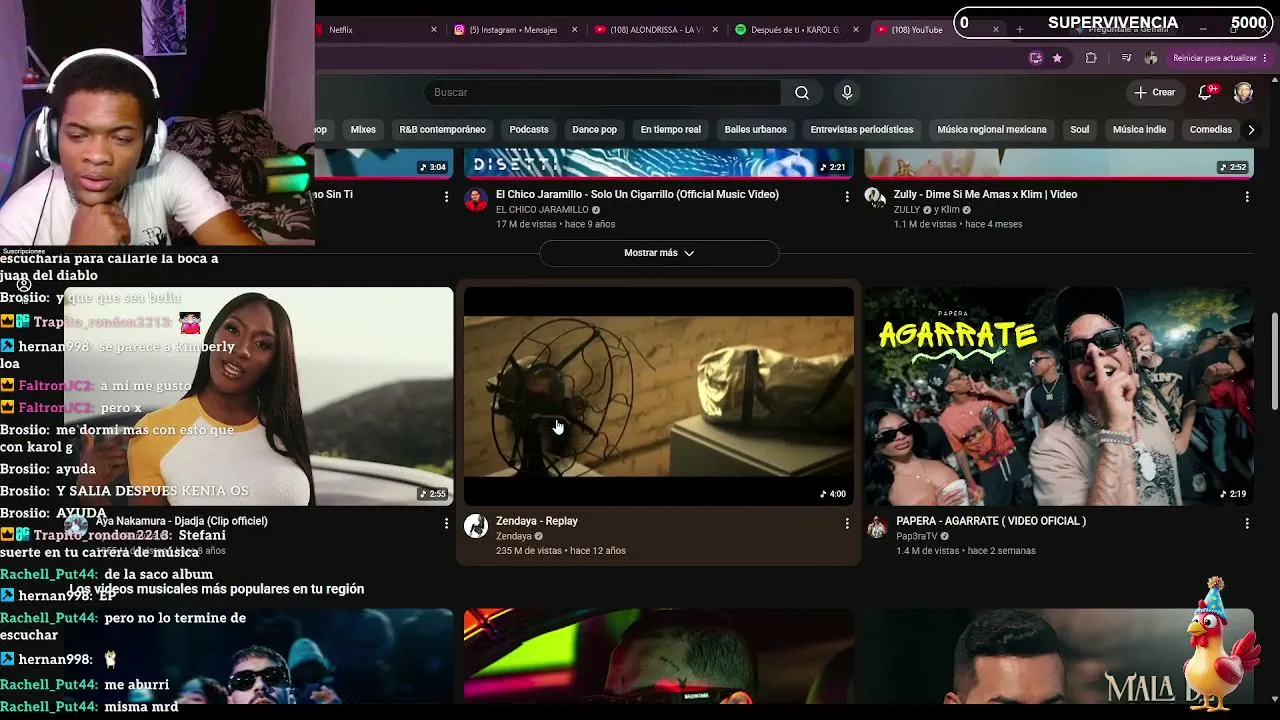The height and width of the screenshot is (720, 1280).
Task: Open the browser profile avatar
Action: pyautogui.click(x=1151, y=58)
